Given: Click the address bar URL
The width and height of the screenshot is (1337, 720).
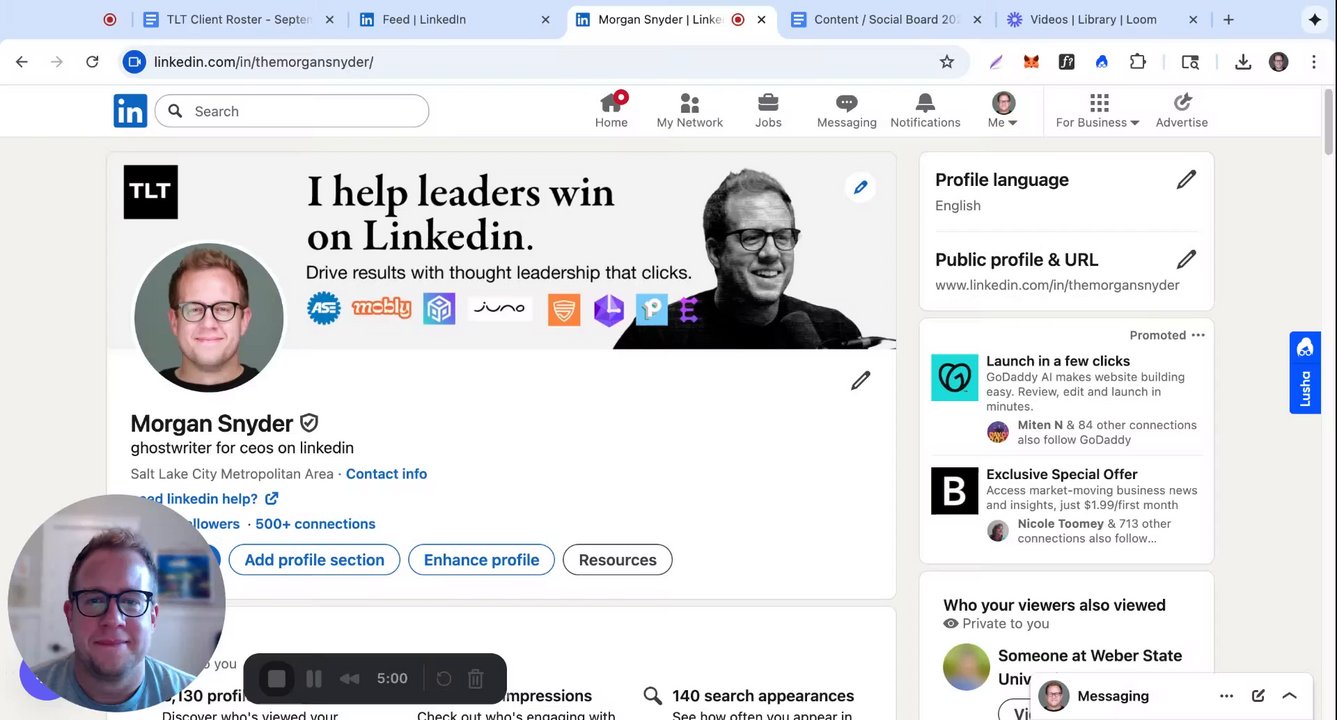Looking at the screenshot, I should 264,62.
